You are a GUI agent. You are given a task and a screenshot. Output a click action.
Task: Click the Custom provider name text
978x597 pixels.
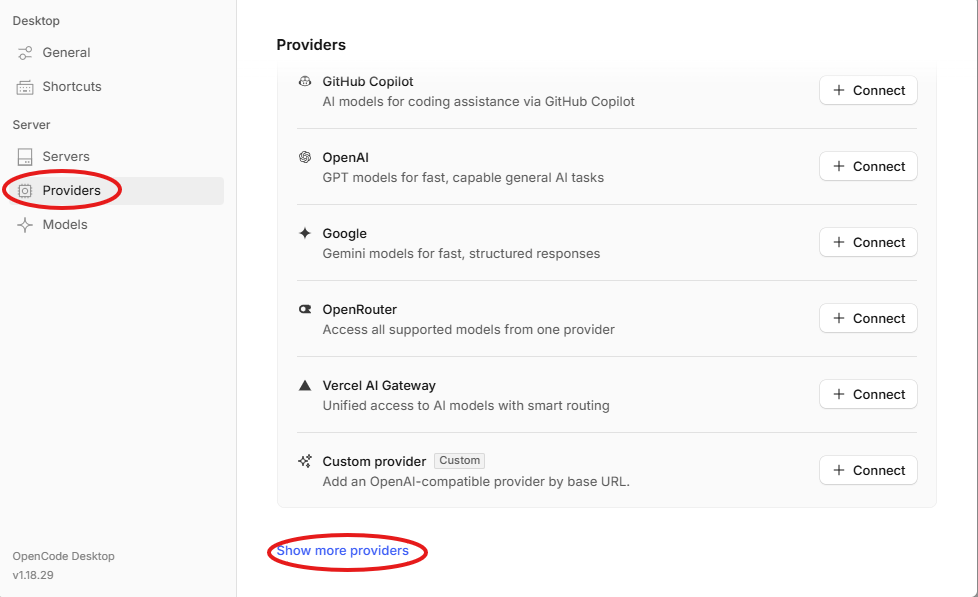374,462
